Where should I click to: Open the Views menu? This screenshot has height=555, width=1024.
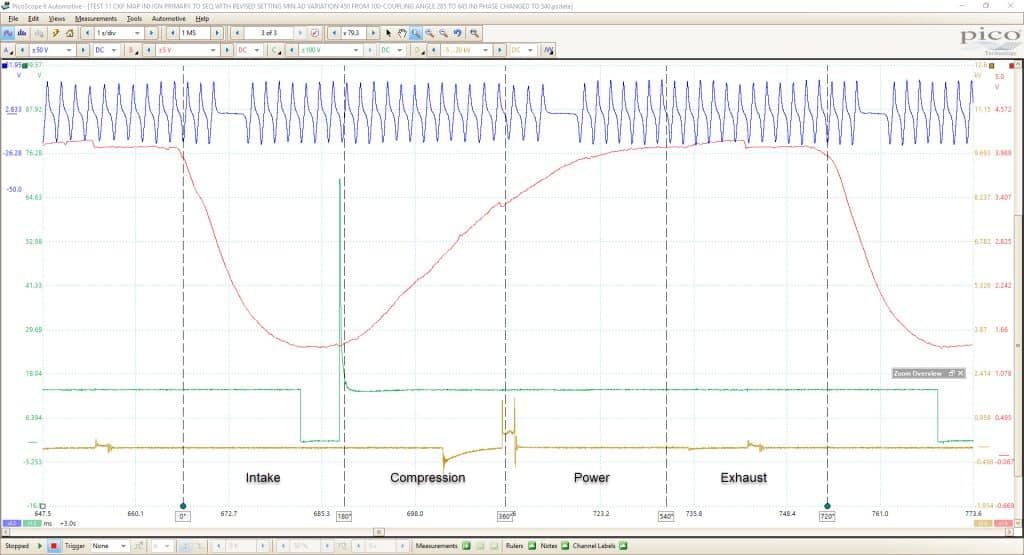click(x=57, y=19)
